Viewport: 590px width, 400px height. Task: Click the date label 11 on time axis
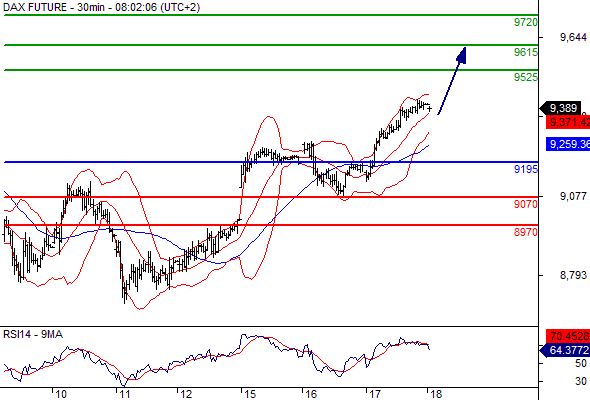(x=124, y=394)
